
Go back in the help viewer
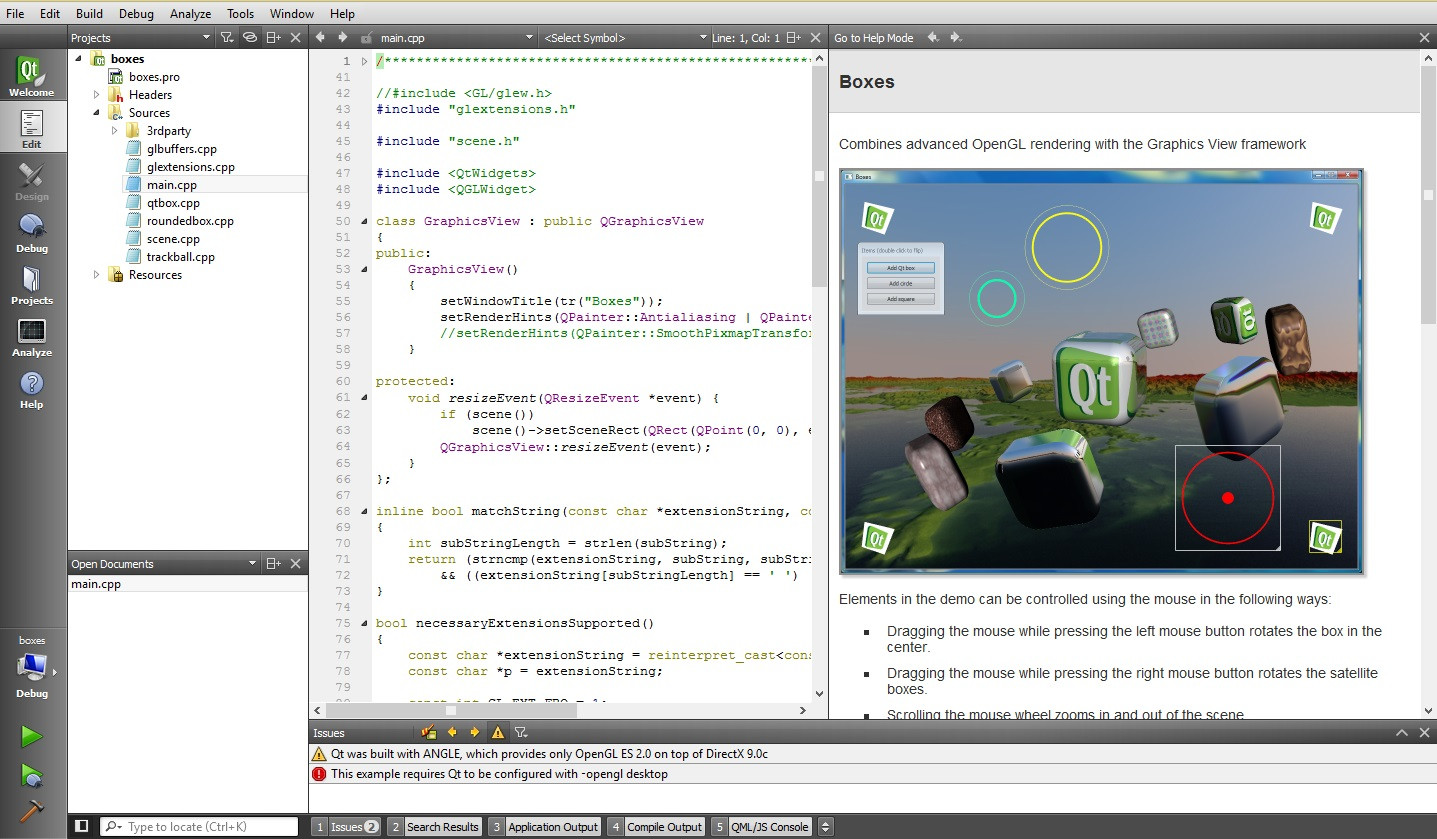tap(933, 38)
